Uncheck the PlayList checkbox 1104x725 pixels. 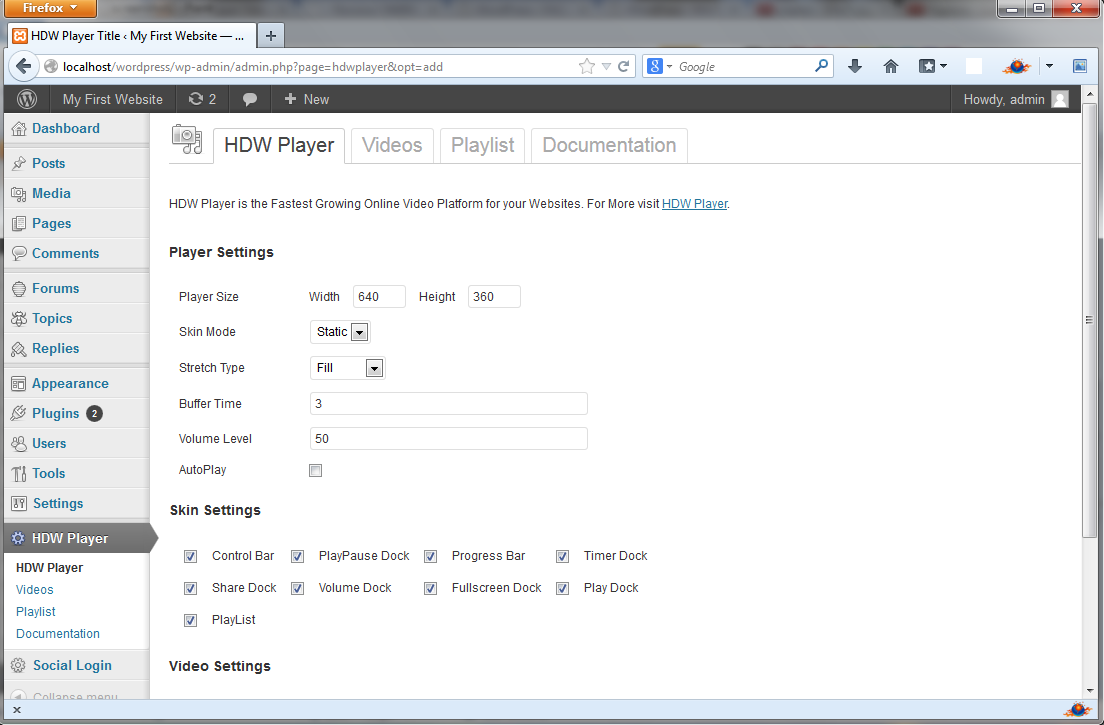[x=190, y=621]
